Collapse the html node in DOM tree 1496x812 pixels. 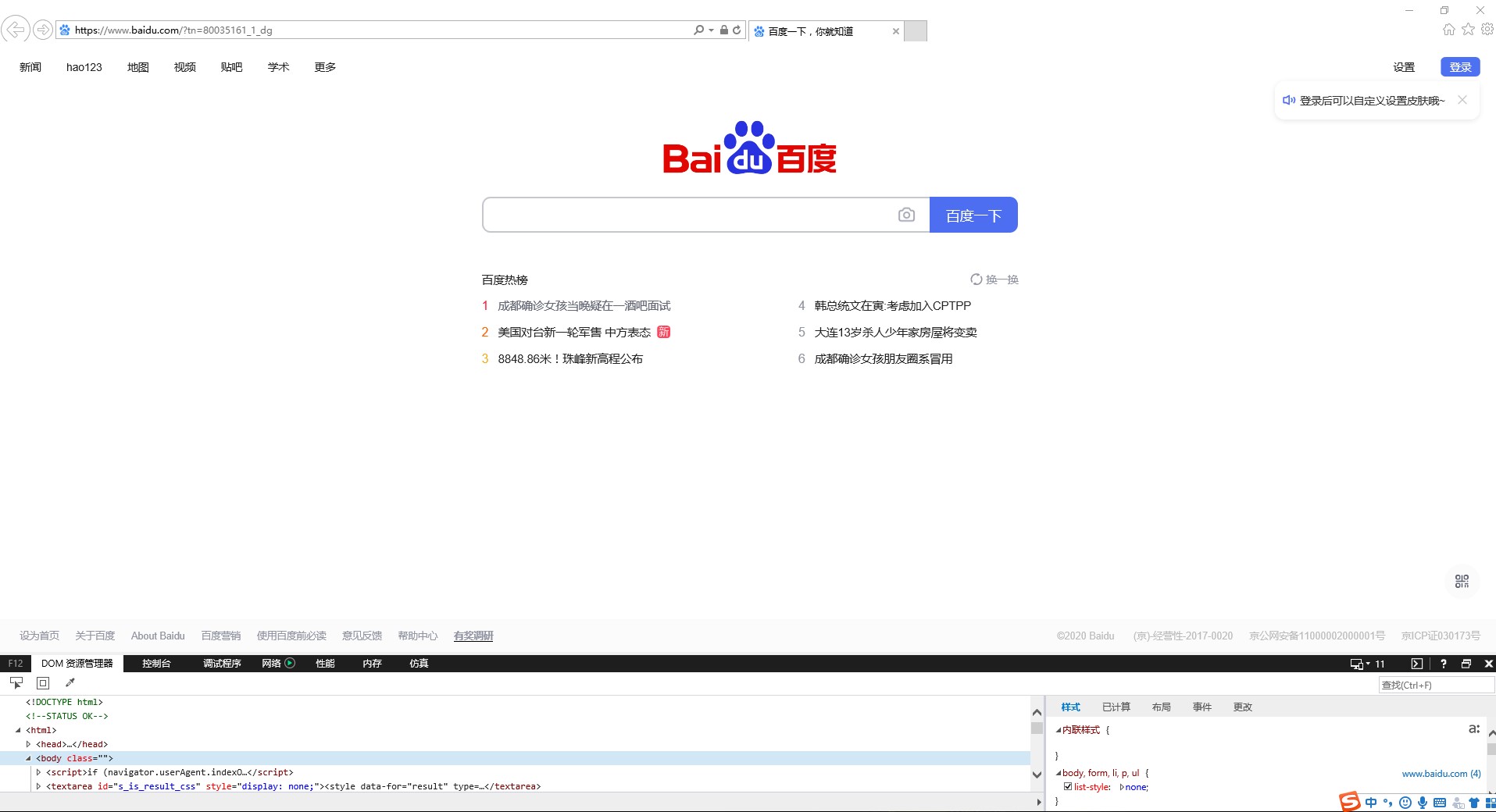[18, 730]
